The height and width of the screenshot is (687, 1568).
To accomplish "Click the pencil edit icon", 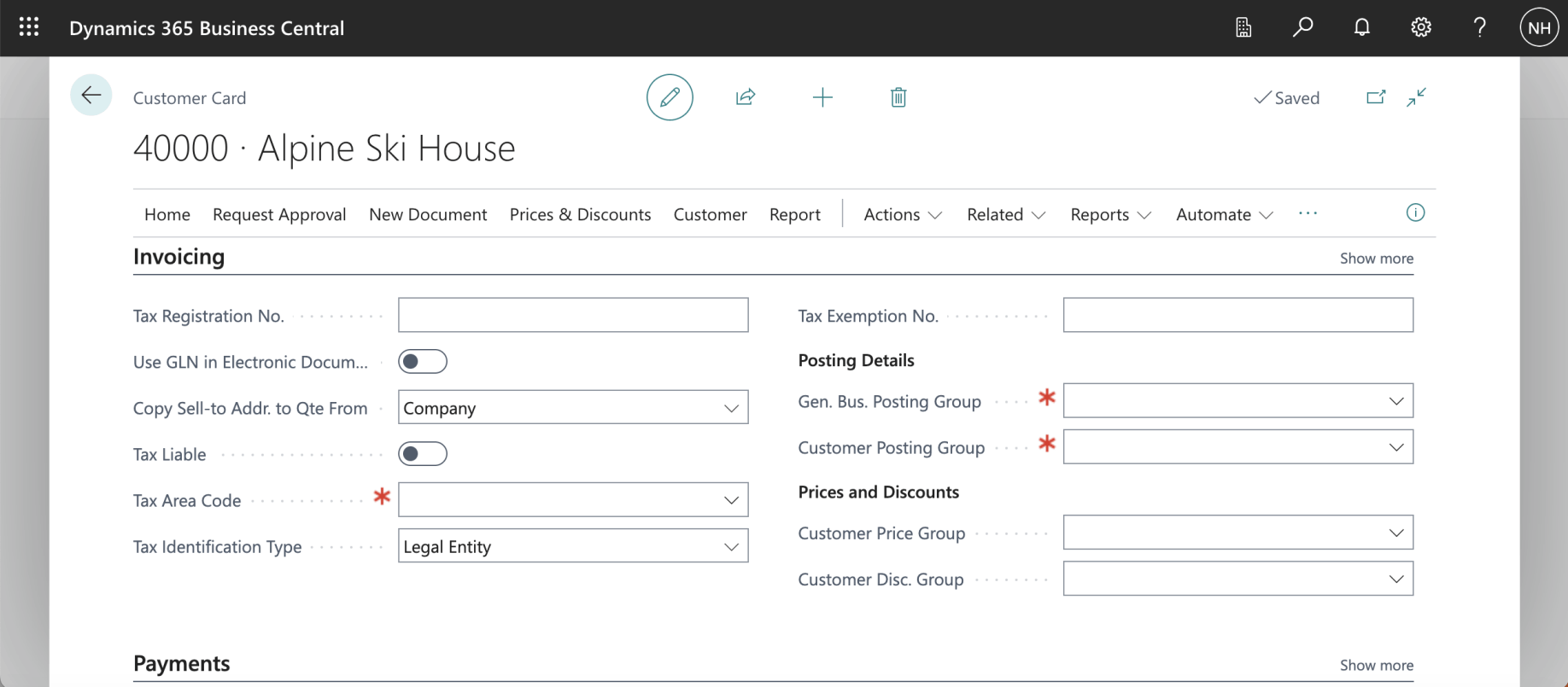I will [670, 97].
